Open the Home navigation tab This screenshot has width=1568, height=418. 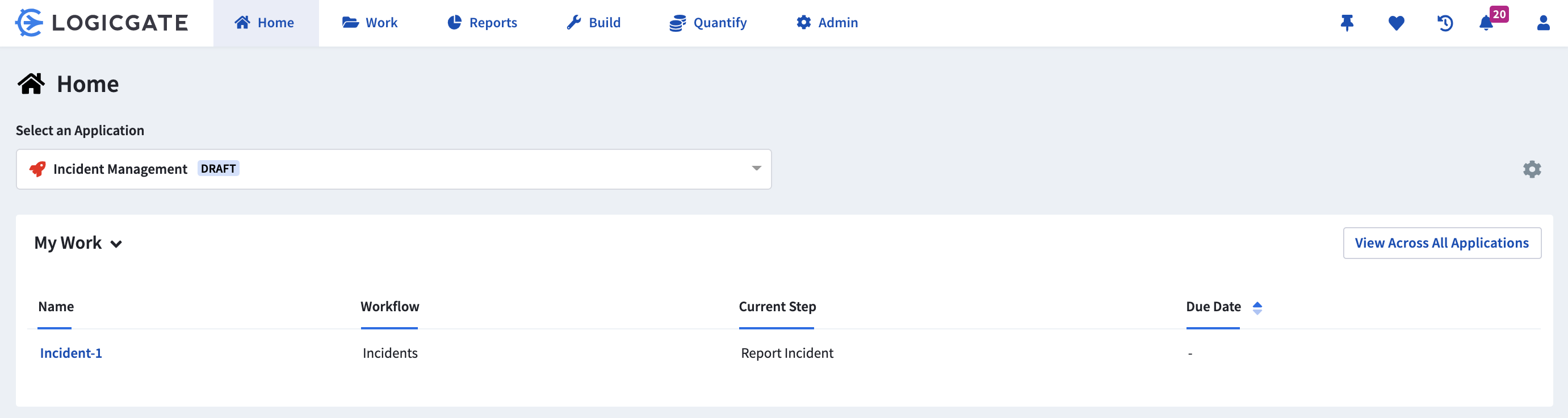click(x=265, y=23)
